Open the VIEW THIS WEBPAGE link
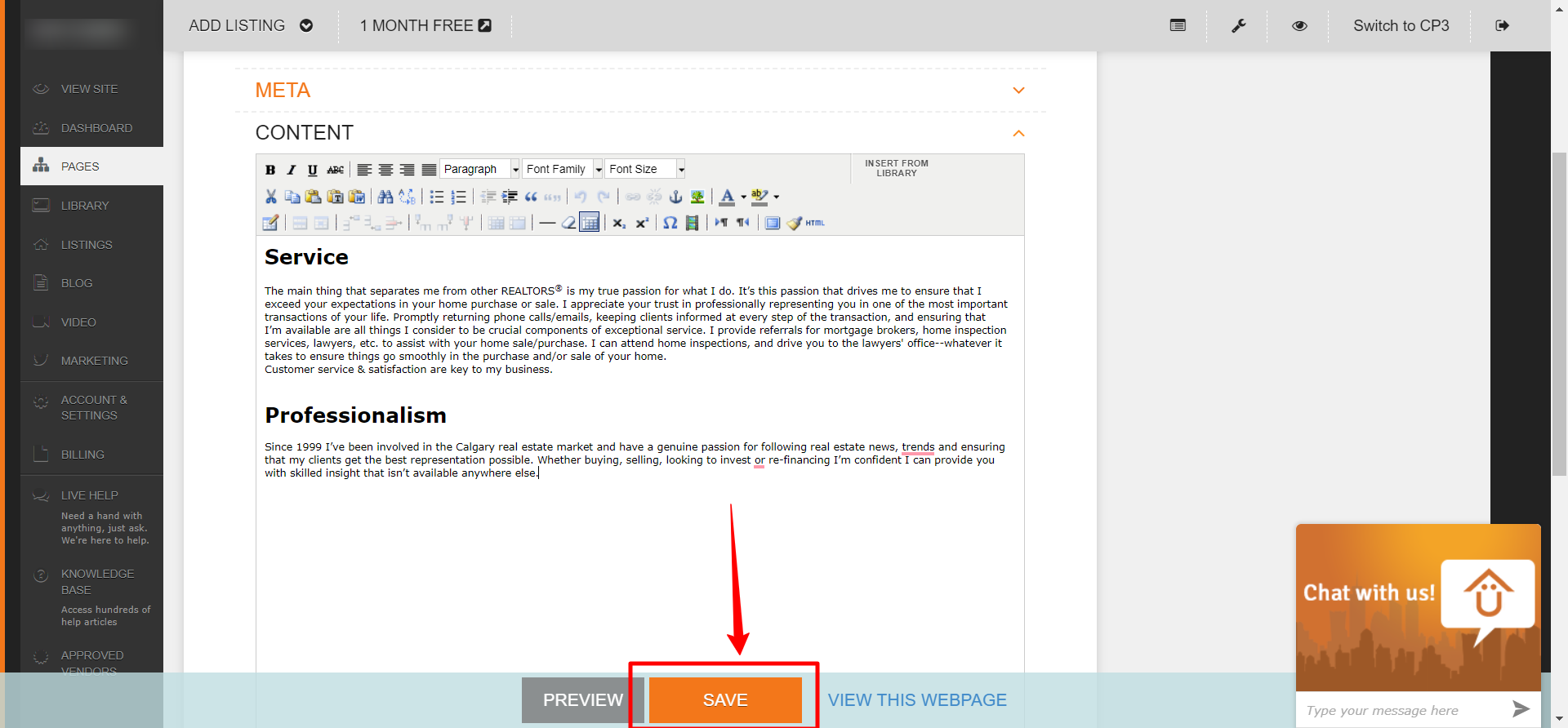1568x728 pixels. coord(917,700)
